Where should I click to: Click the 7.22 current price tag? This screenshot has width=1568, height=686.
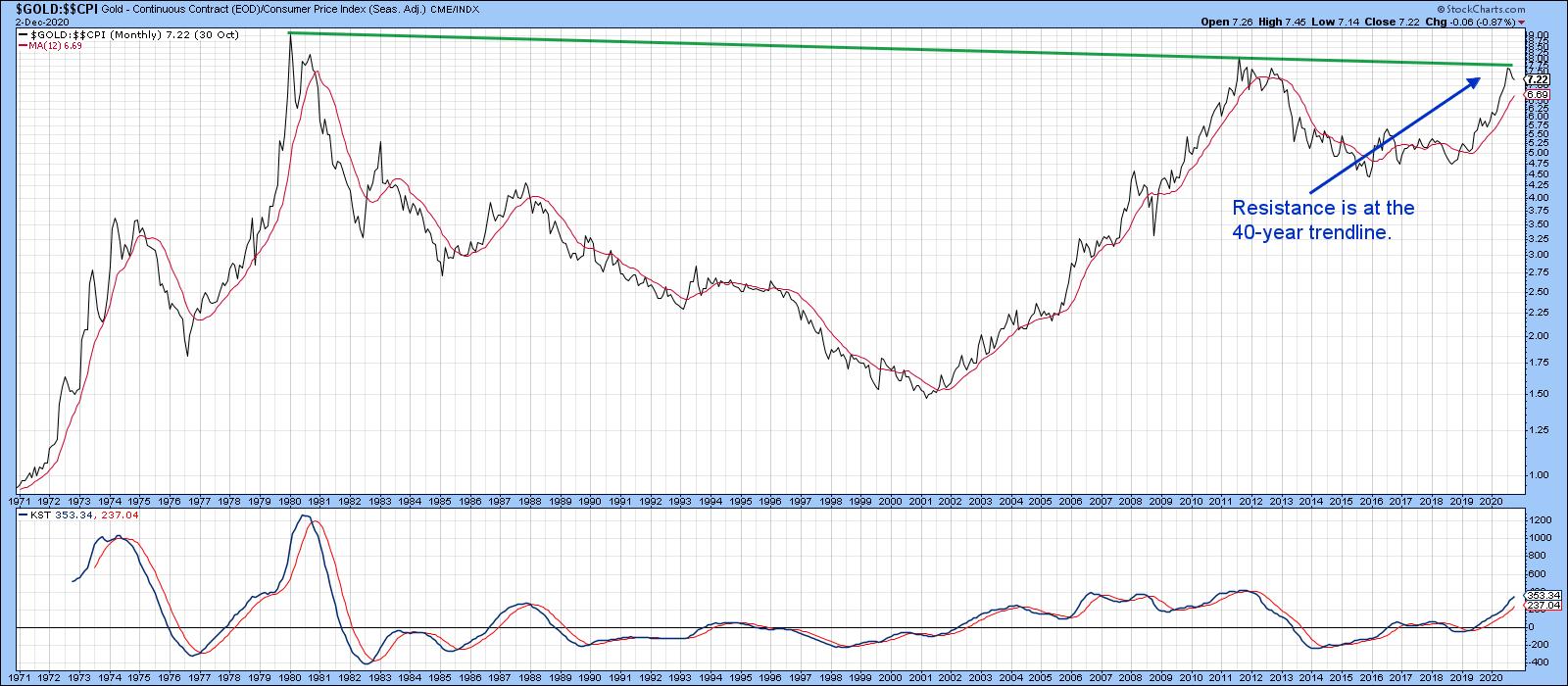(x=1516, y=79)
